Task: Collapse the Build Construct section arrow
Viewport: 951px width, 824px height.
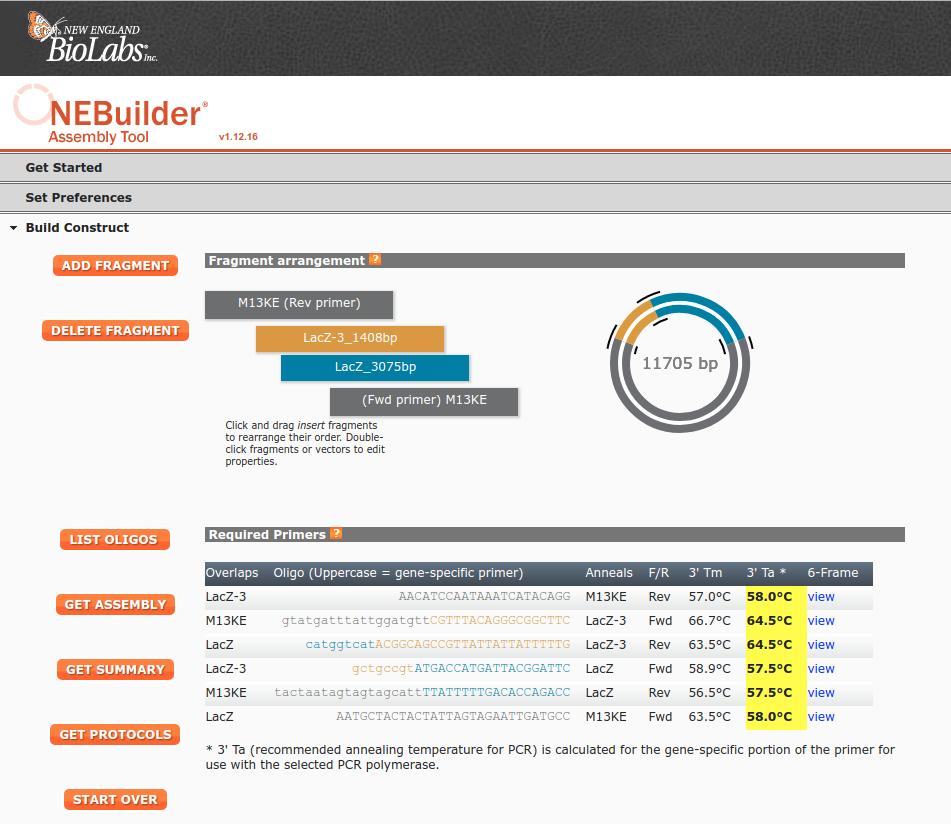Action: (x=13, y=228)
